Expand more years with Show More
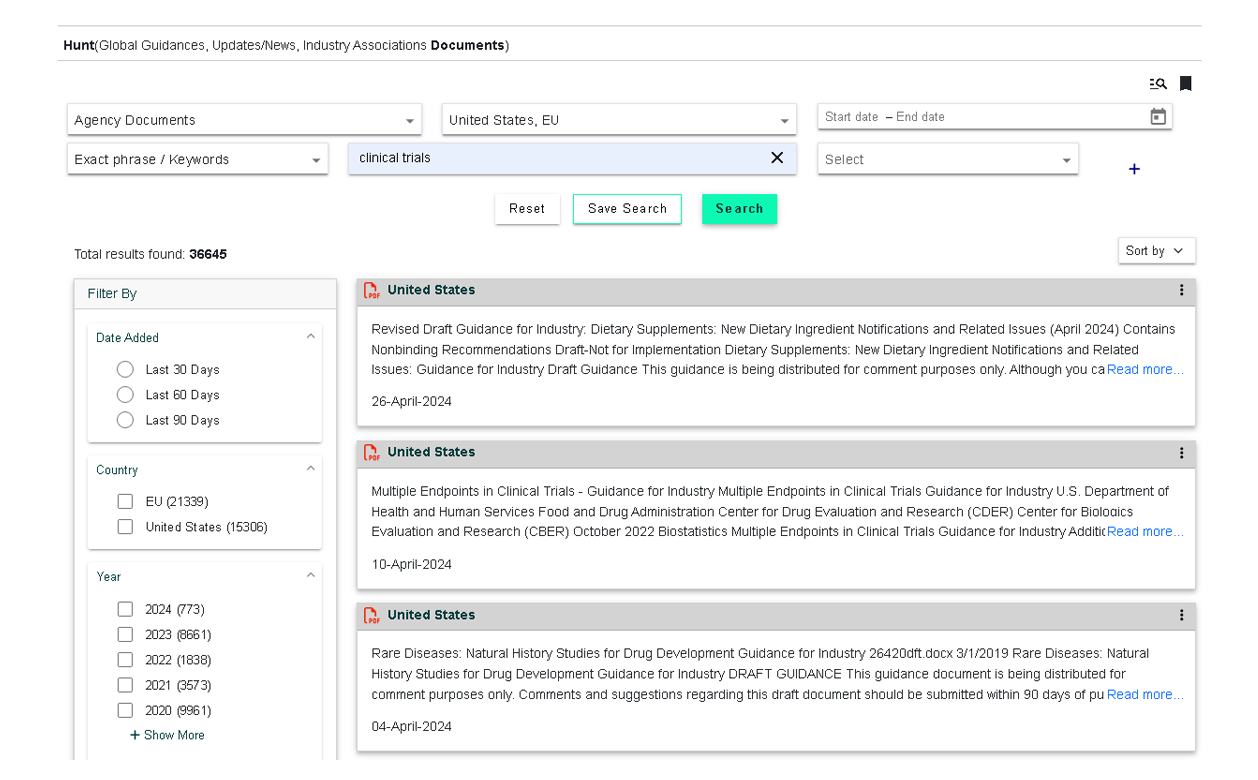 pyautogui.click(x=167, y=735)
